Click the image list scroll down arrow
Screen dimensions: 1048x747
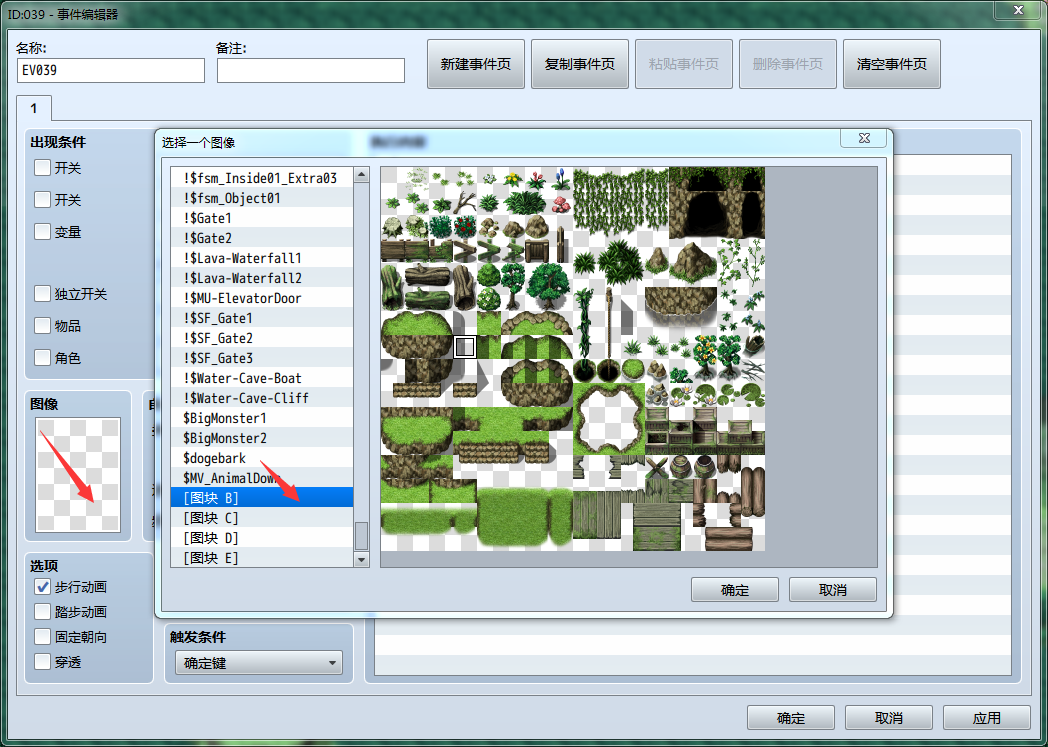click(x=362, y=559)
